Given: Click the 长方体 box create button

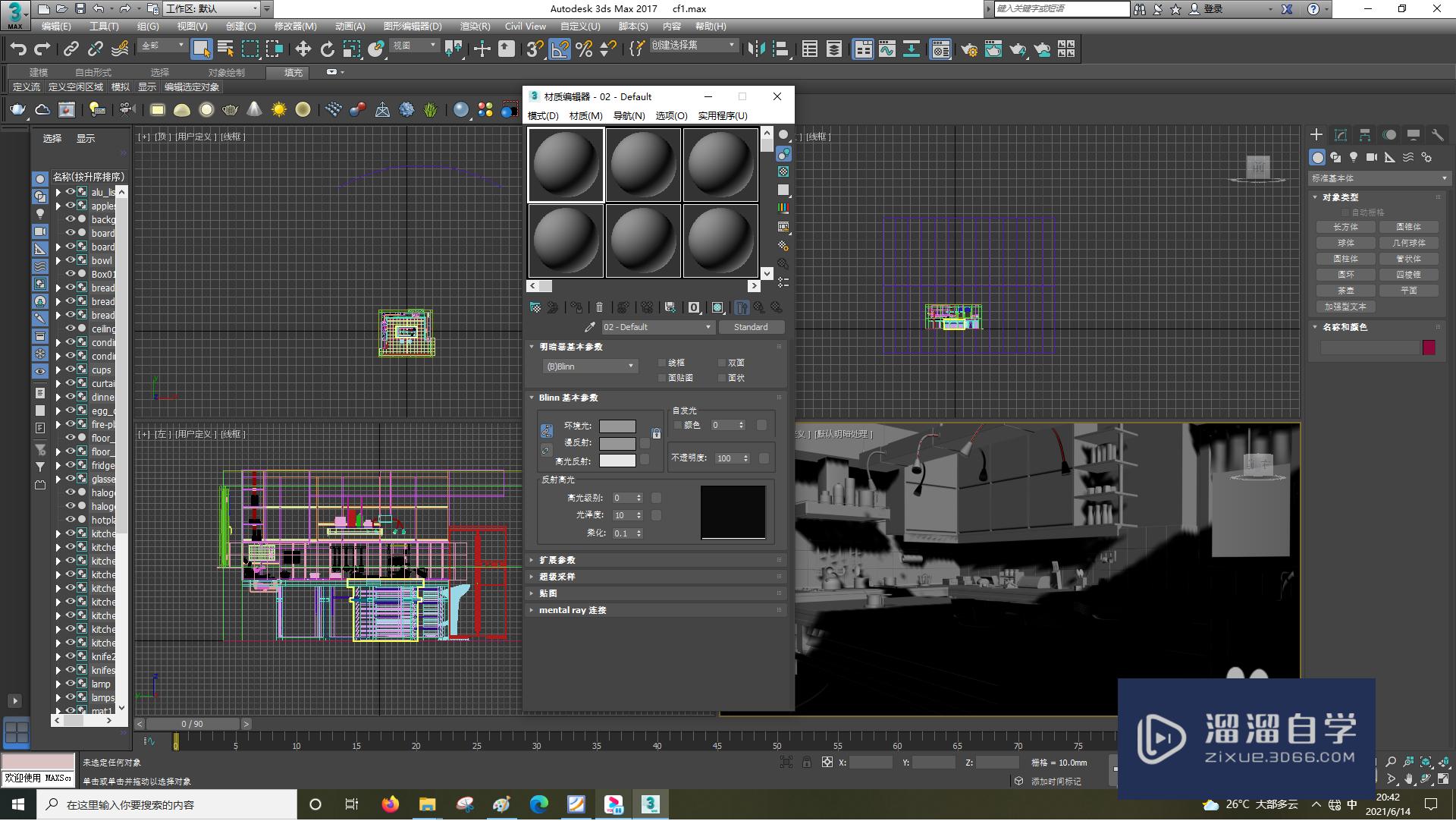Looking at the screenshot, I should (x=1345, y=227).
